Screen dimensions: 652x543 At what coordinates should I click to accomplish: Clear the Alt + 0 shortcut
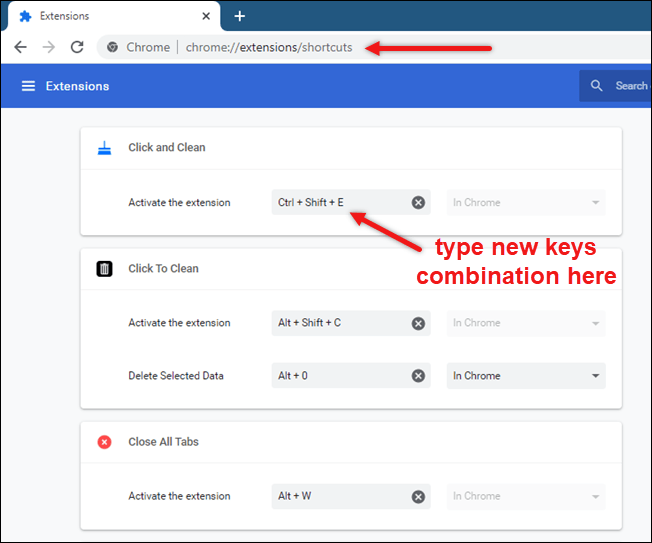[418, 376]
